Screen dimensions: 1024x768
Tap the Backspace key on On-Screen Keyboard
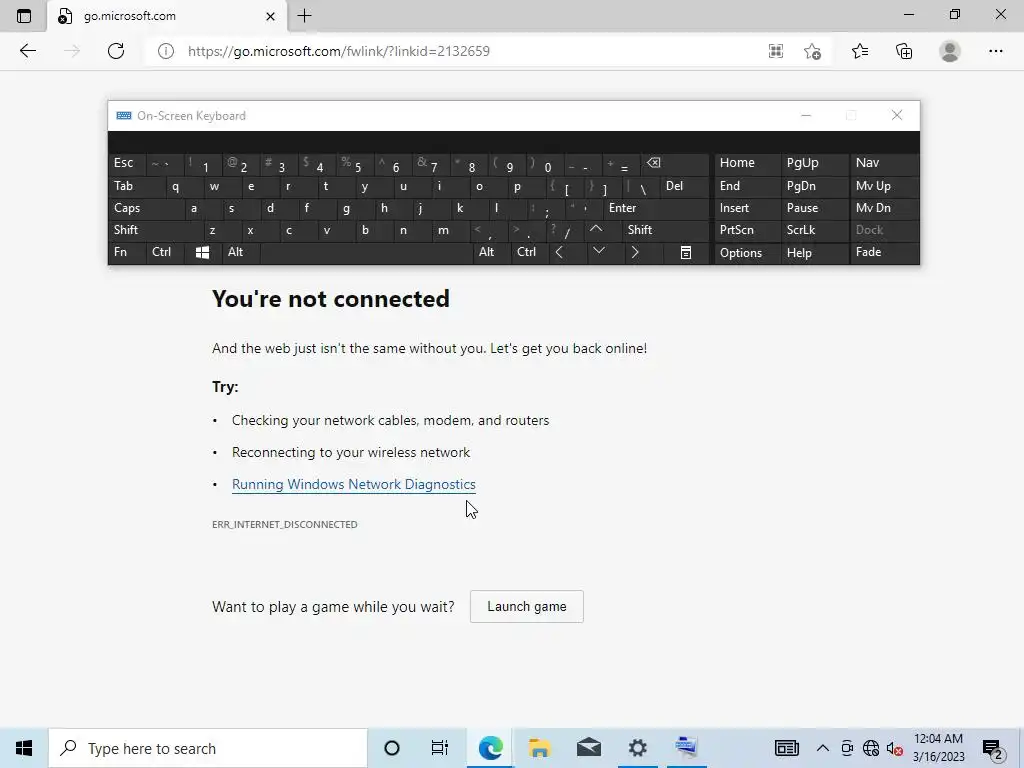[x=675, y=163]
